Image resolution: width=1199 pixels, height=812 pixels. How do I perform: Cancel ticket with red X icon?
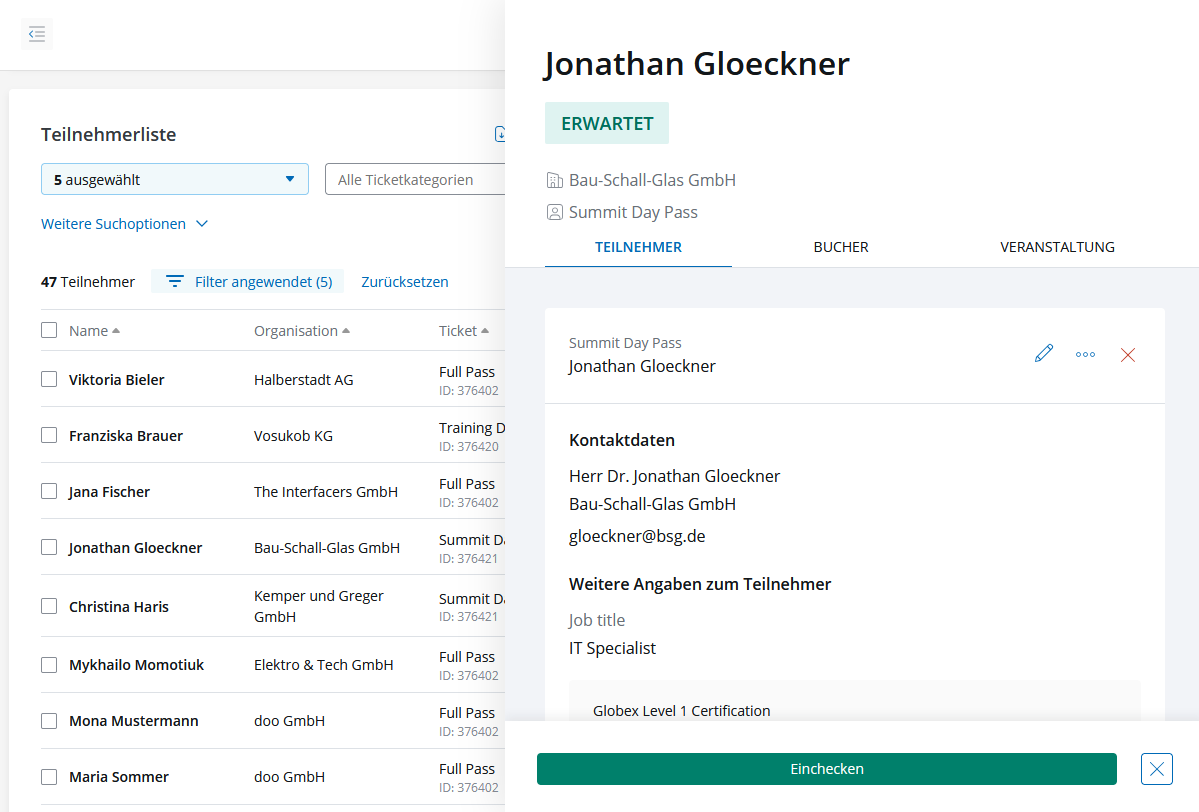click(x=1127, y=355)
